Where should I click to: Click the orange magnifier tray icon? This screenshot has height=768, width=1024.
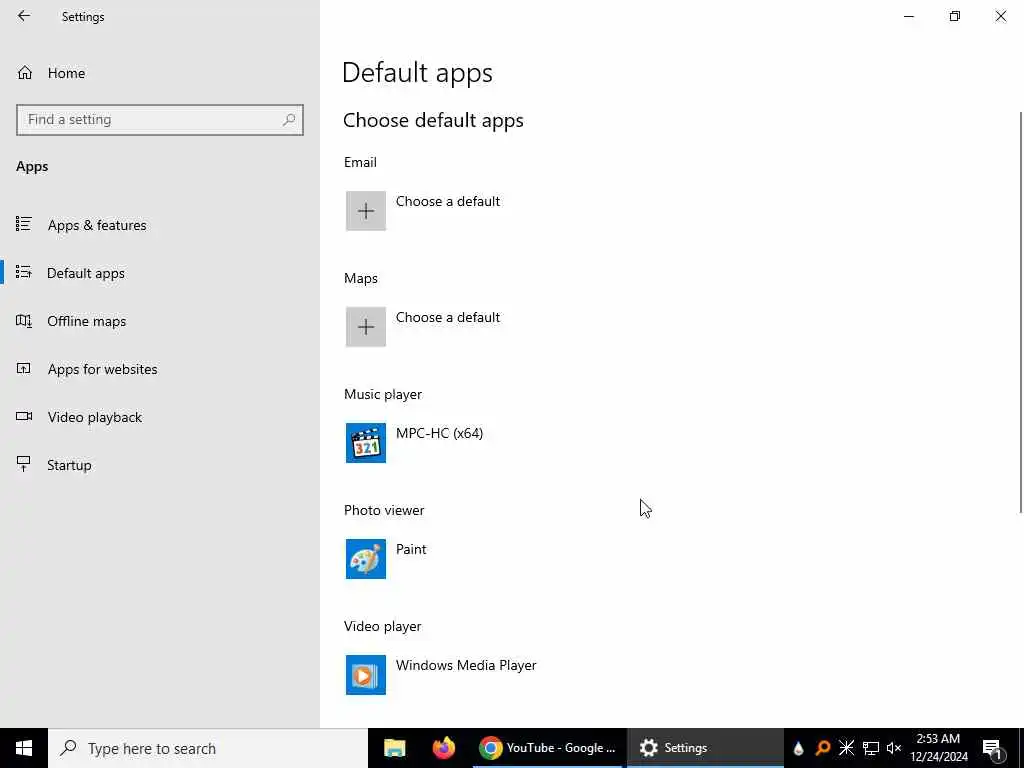[x=822, y=748]
